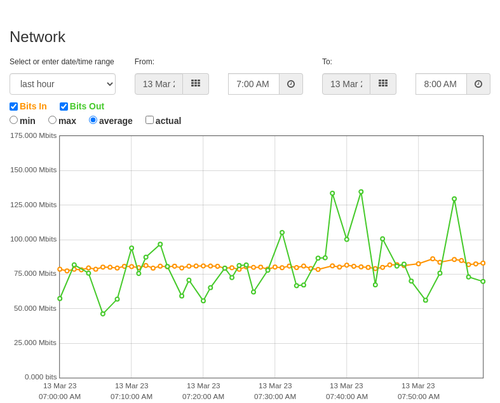The image size is (500, 403).
Task: Click the '07:30:00 AM' x-axis label
Action: tap(275, 397)
